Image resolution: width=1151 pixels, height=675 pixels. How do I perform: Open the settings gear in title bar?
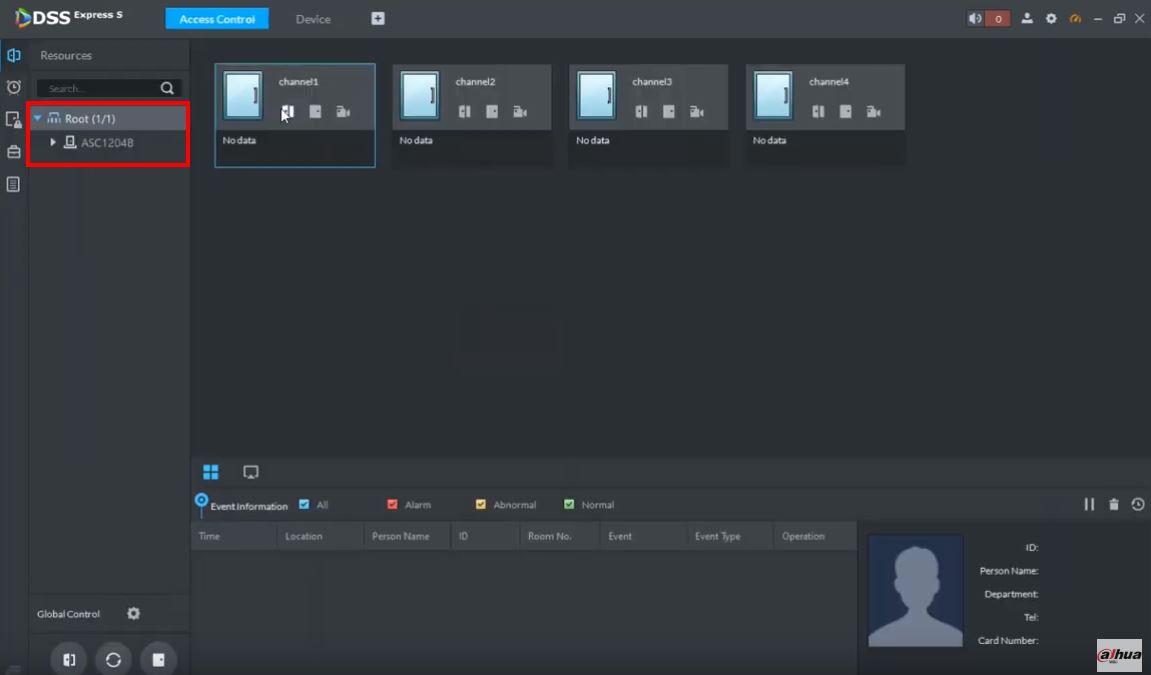coord(1051,18)
